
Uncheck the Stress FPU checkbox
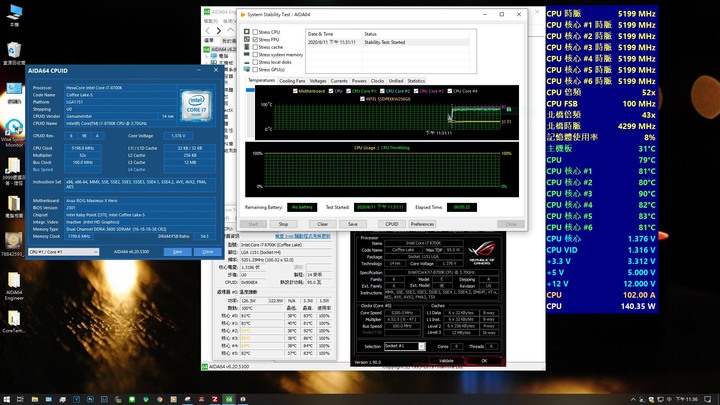255,39
